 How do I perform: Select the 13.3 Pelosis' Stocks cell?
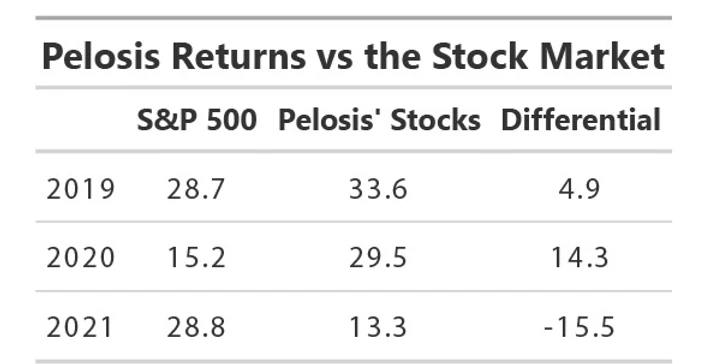point(378,327)
